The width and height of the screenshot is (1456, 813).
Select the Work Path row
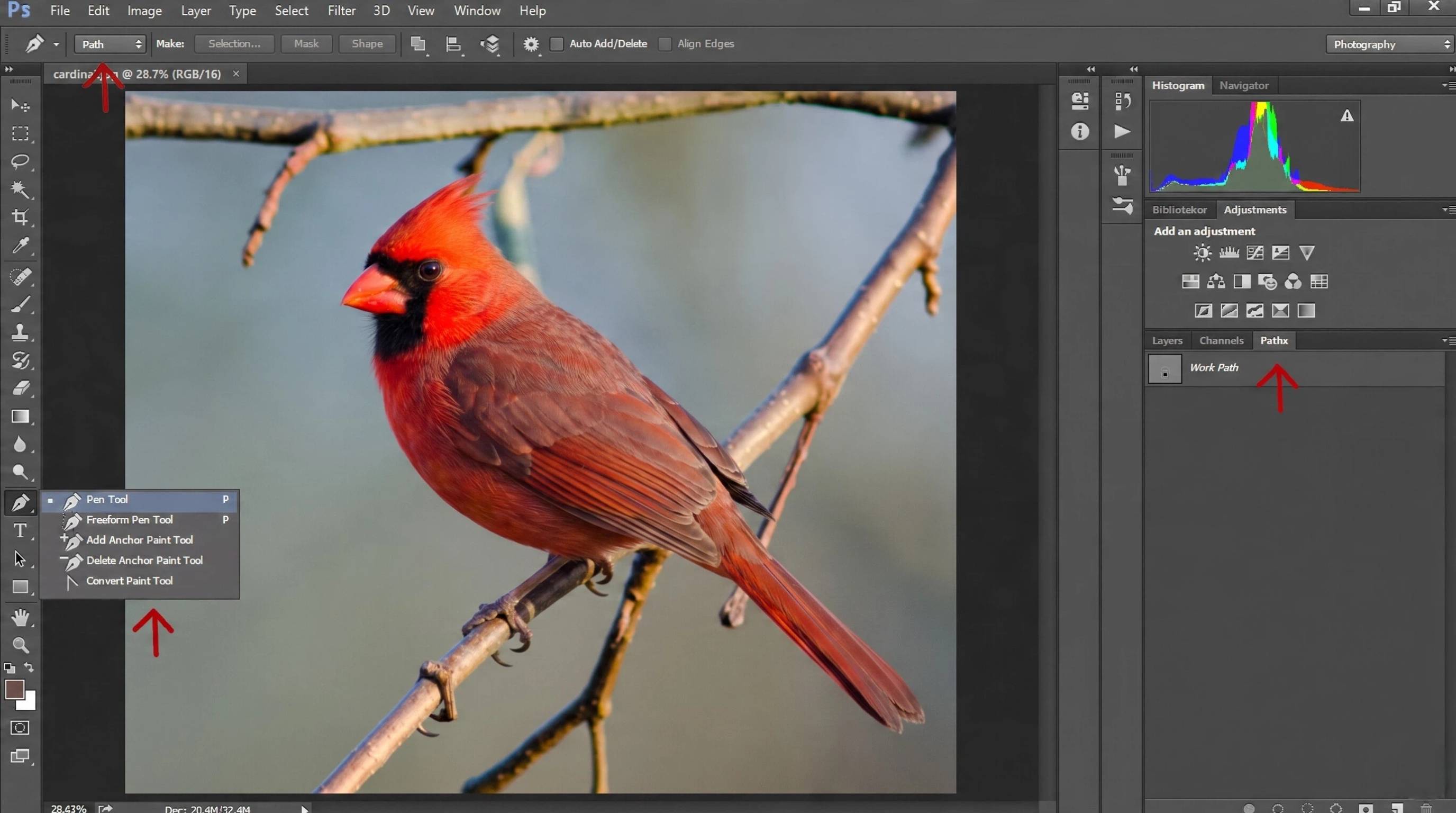(x=1295, y=368)
